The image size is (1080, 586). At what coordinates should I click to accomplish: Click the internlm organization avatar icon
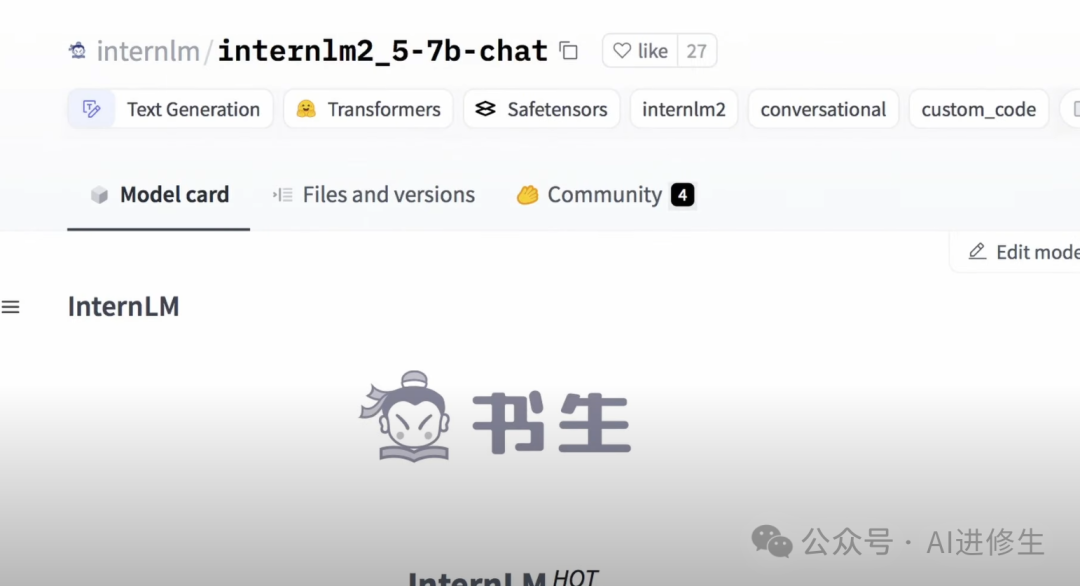click(x=77, y=51)
